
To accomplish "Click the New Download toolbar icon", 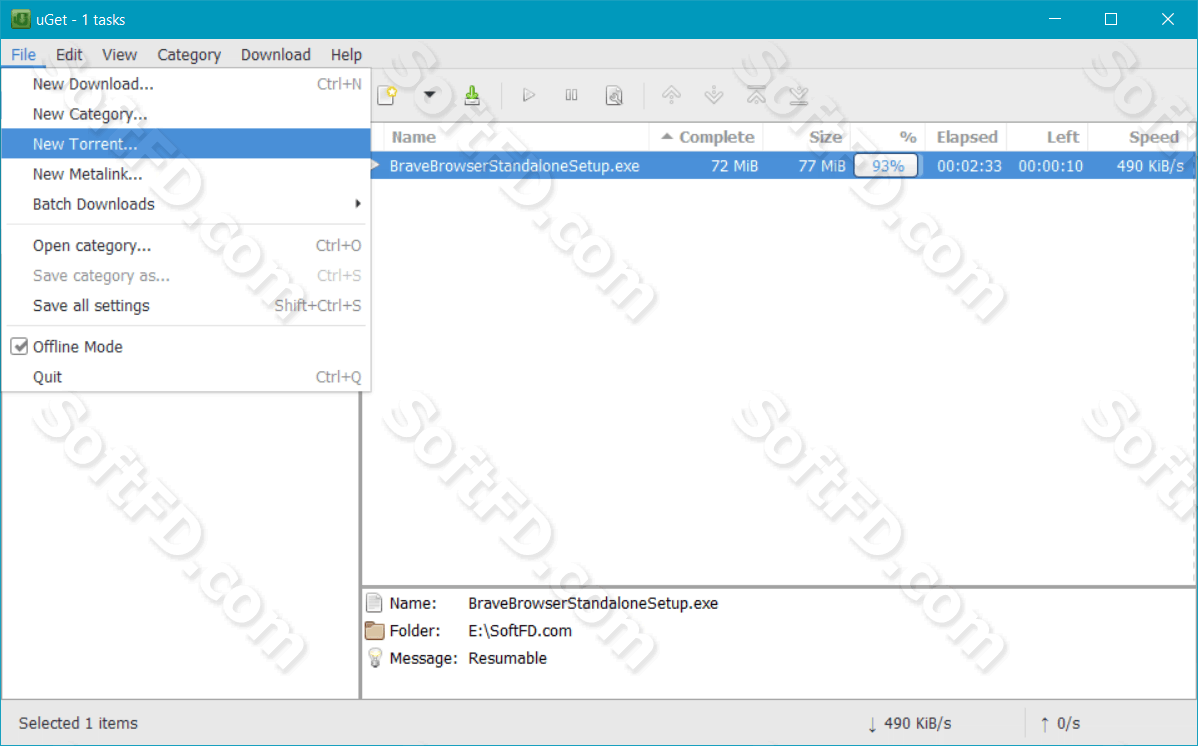I will point(387,95).
